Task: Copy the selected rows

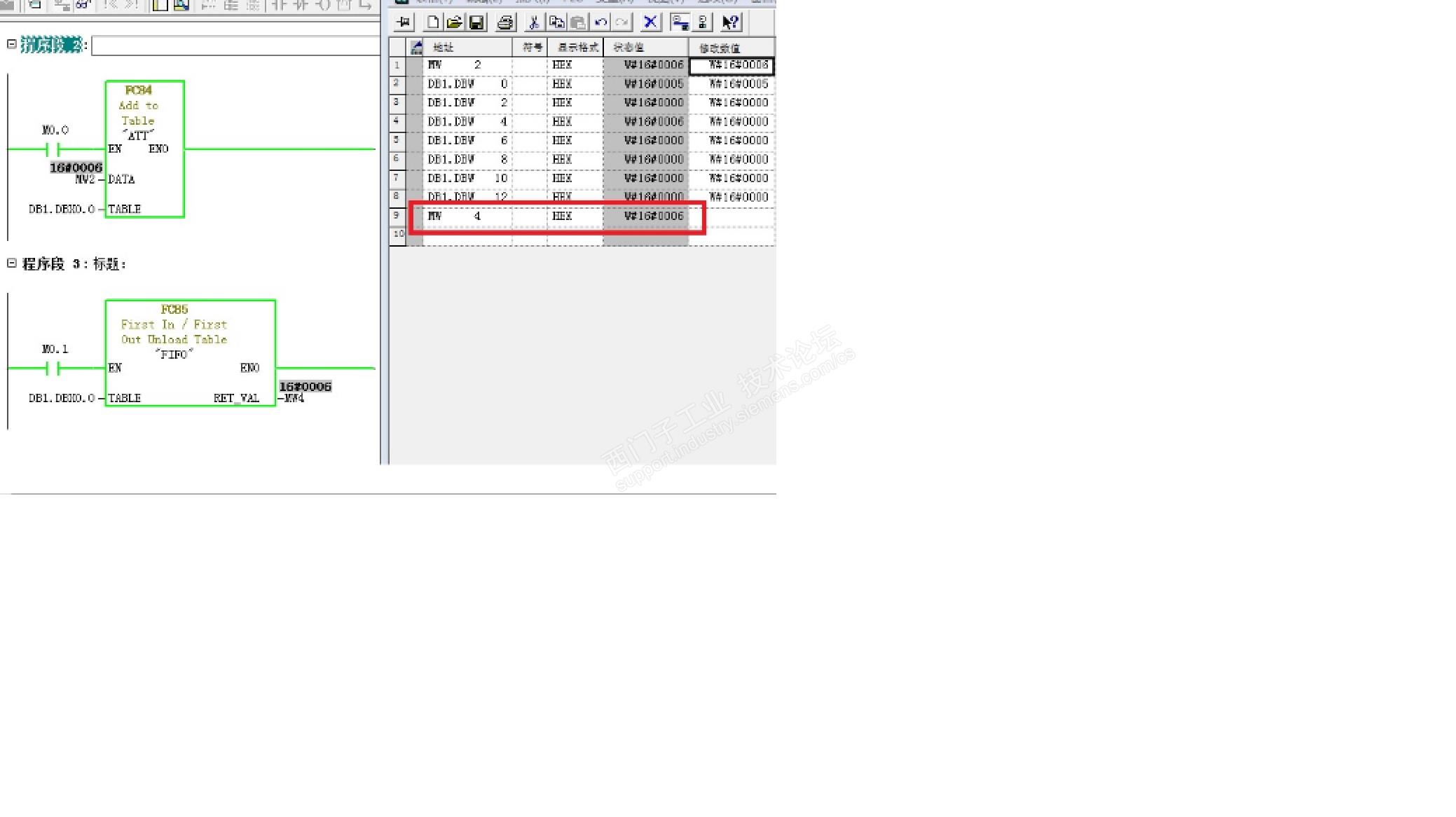Action: coord(556,22)
